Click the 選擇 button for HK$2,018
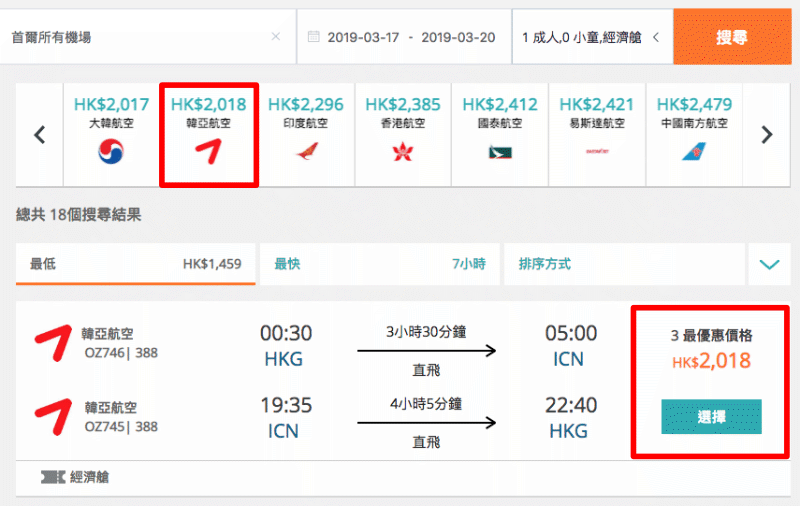Viewport: 800px width, 506px height. 711,417
